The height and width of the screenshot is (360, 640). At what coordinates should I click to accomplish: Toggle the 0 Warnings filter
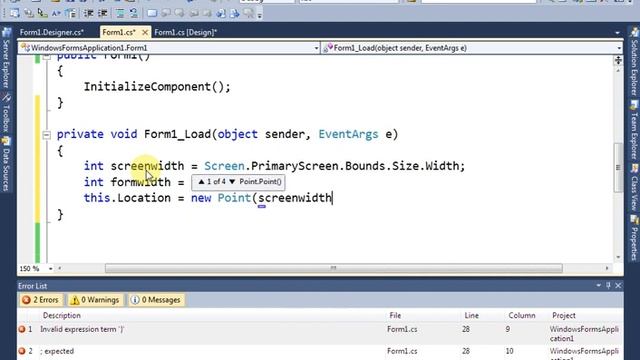click(95, 300)
